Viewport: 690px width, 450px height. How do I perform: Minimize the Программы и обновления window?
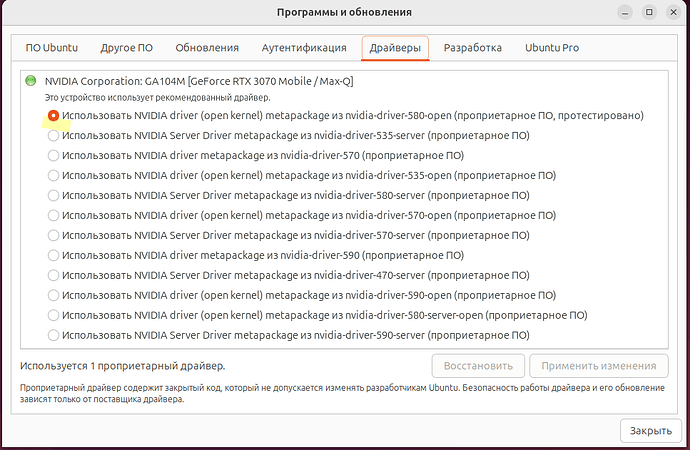pyautogui.click(x=625, y=12)
